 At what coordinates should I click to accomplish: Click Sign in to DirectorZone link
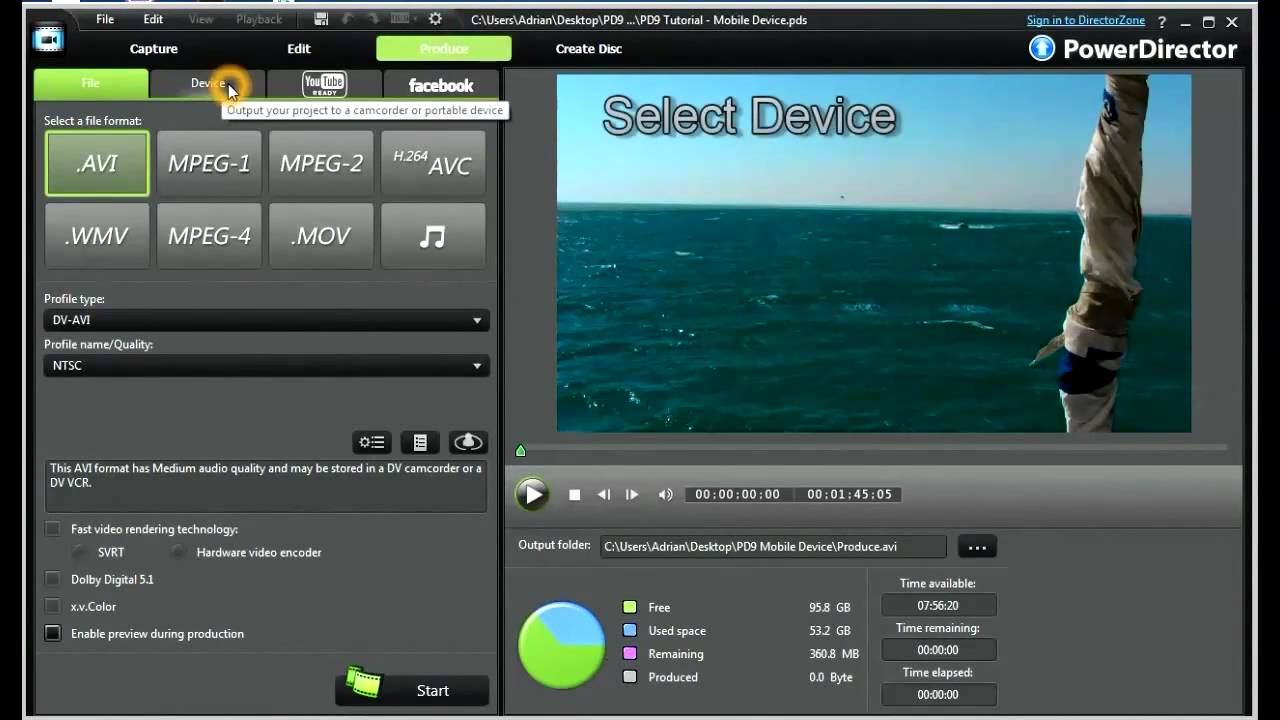click(1086, 20)
